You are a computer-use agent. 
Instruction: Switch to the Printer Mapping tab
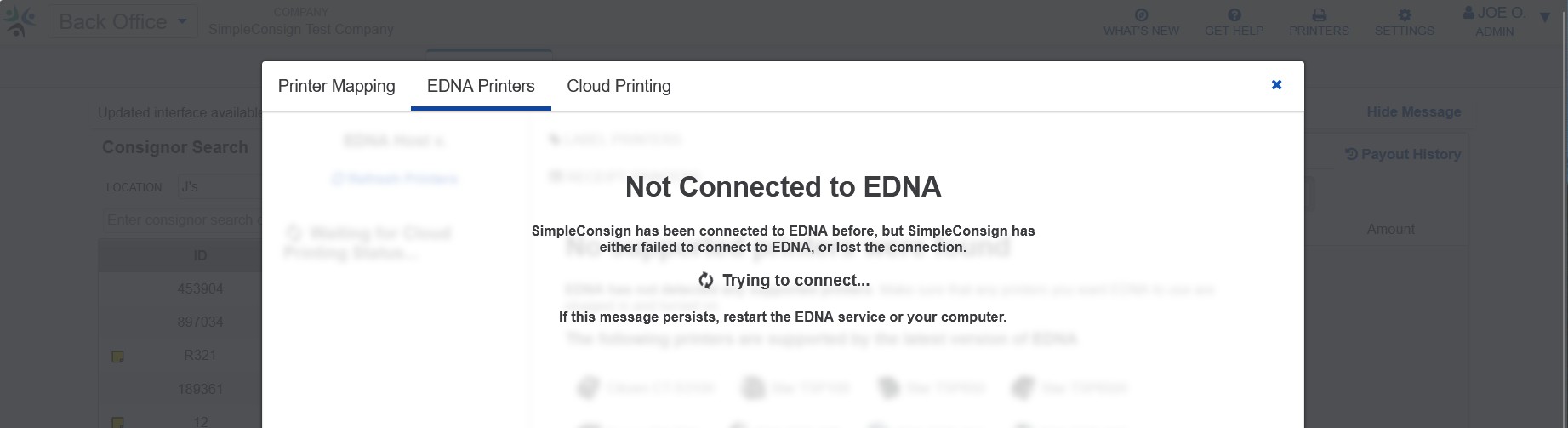(x=336, y=86)
